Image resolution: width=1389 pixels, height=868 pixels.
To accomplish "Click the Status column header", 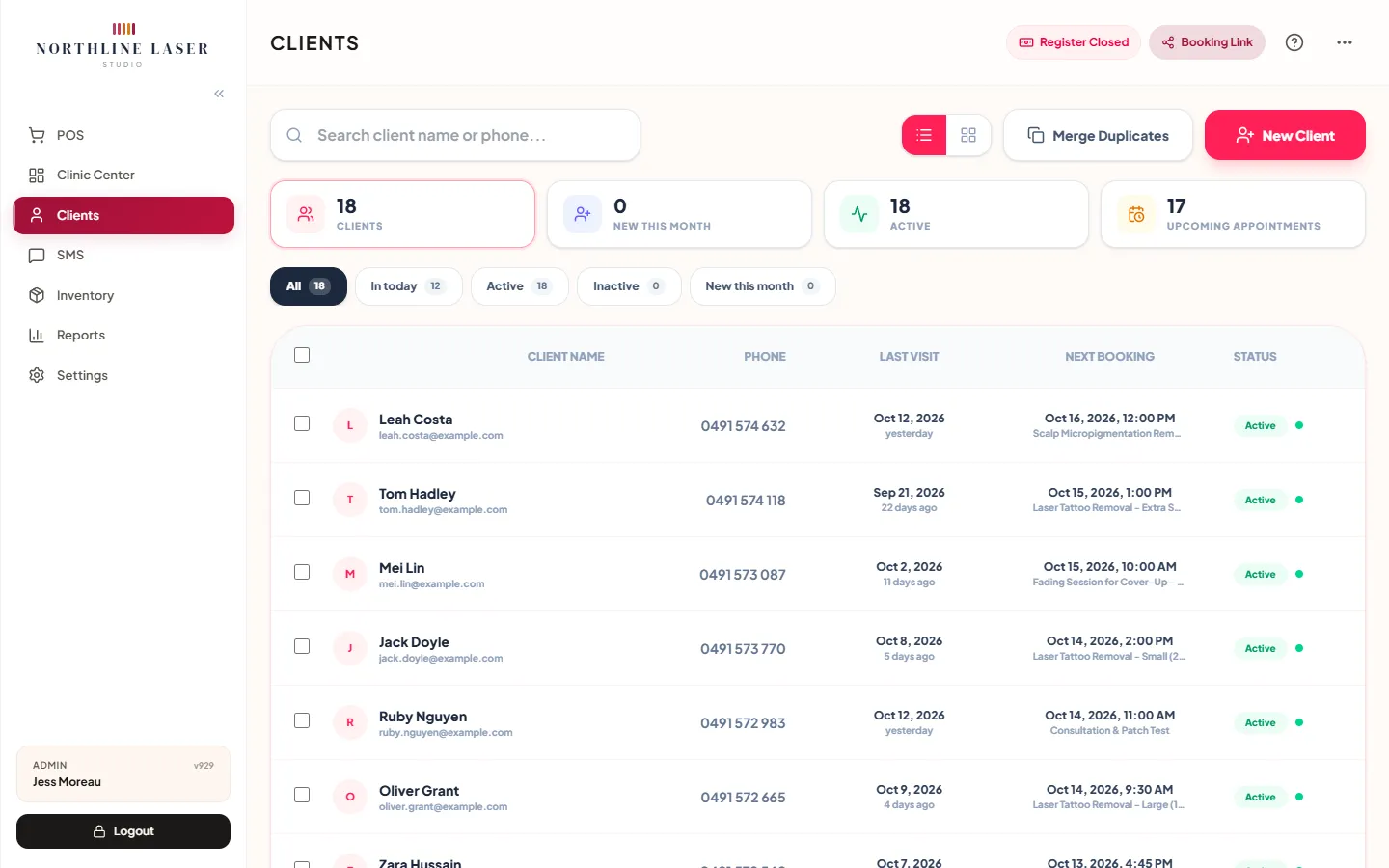I will pyautogui.click(x=1255, y=357).
